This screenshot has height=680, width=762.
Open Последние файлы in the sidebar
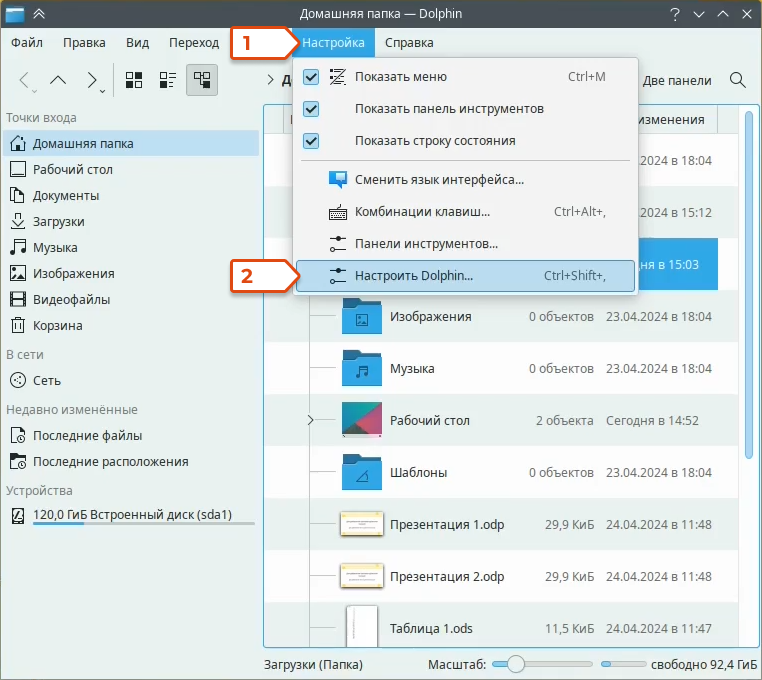(131, 436)
